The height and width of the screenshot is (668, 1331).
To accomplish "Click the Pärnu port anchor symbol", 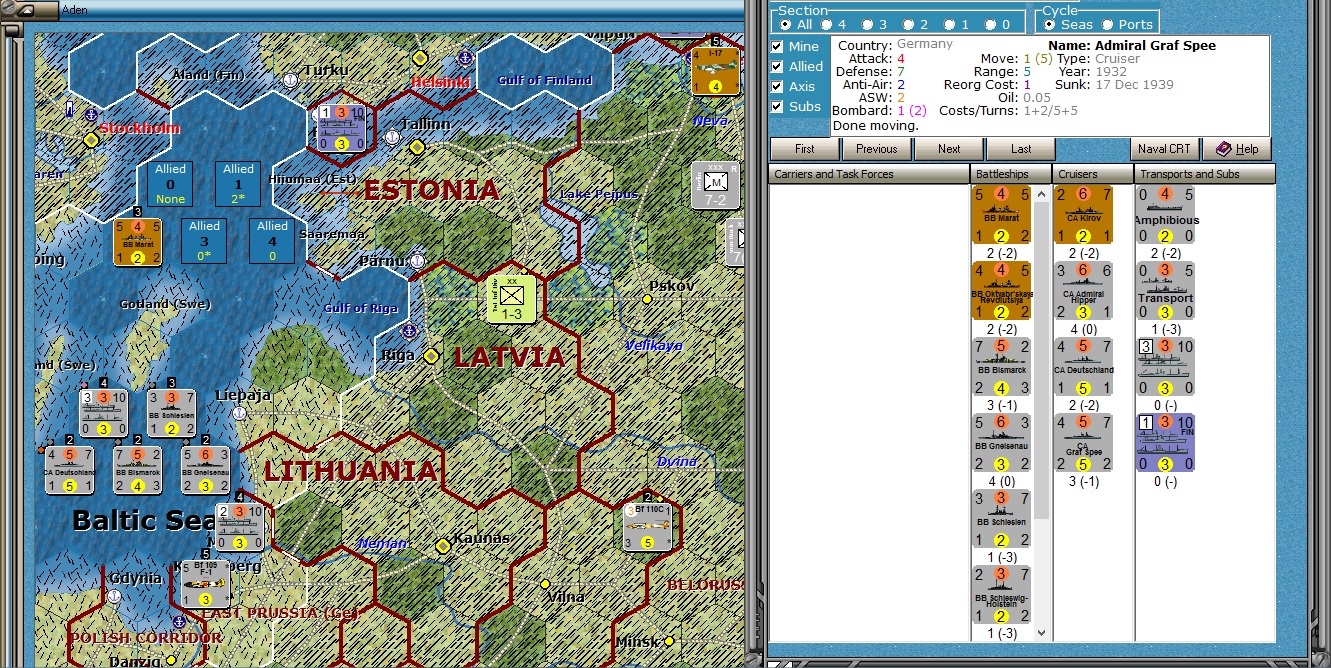I will click(x=418, y=261).
